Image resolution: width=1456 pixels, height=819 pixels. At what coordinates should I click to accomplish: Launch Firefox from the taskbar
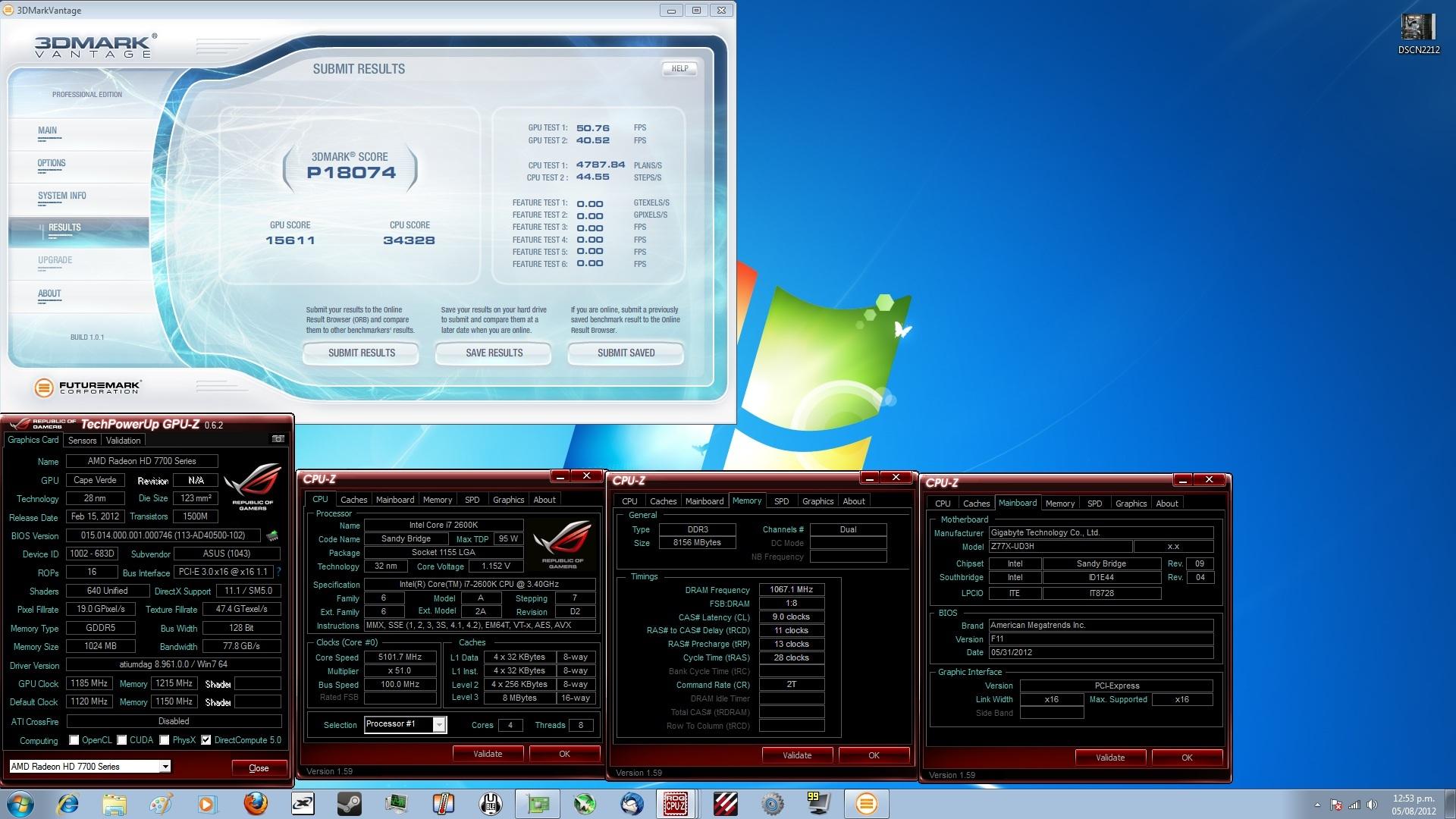(x=256, y=803)
